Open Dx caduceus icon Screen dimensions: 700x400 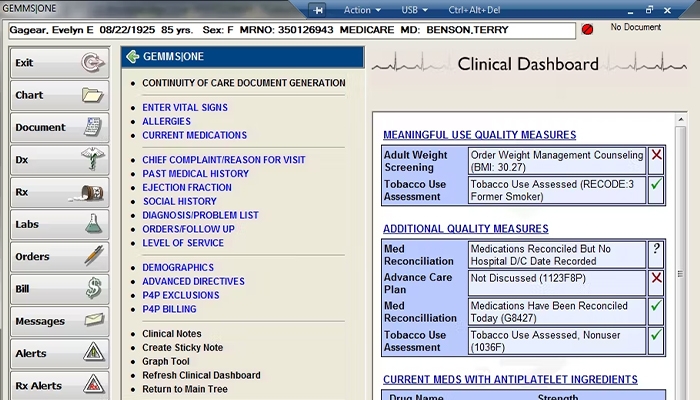click(x=93, y=159)
